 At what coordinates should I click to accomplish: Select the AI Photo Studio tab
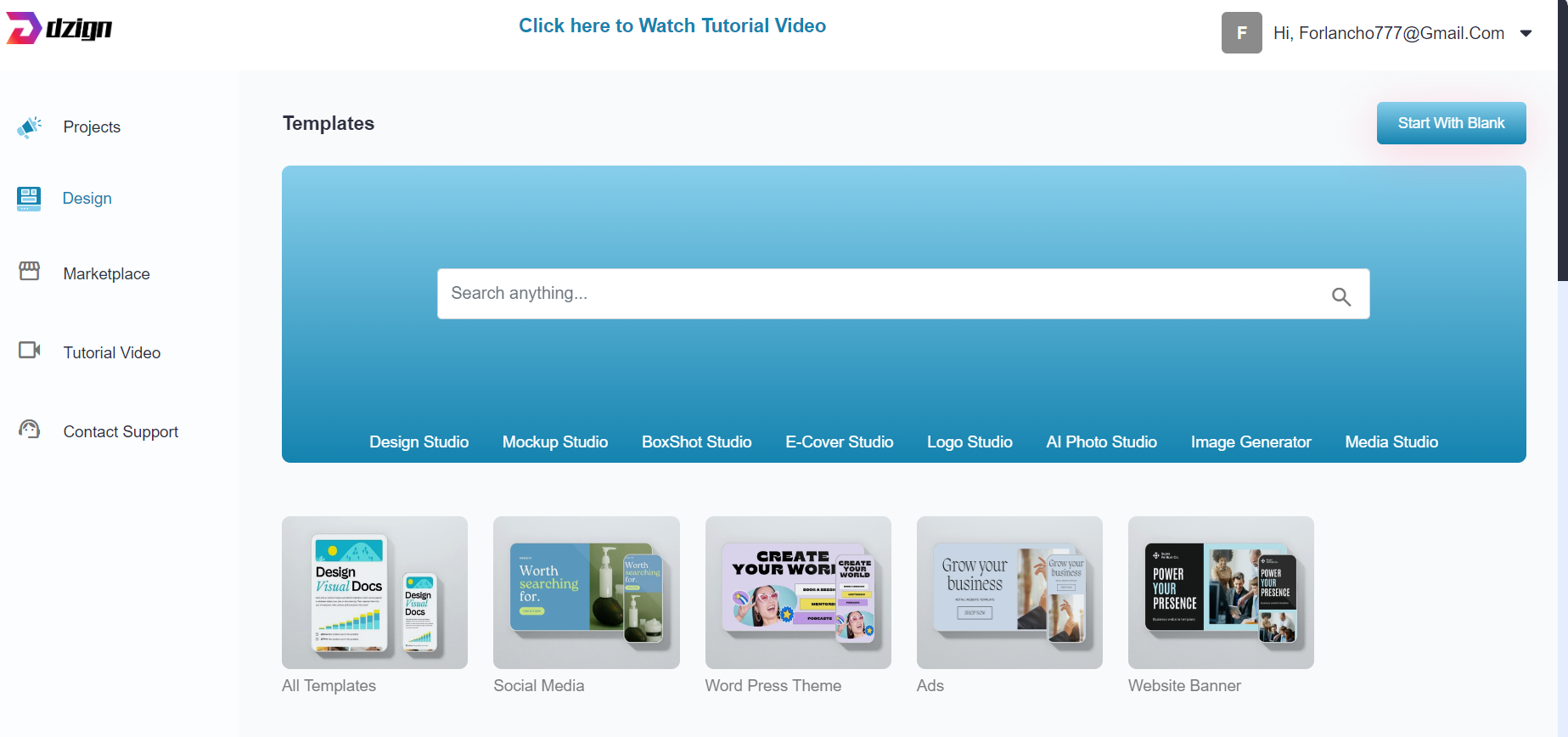(1101, 442)
